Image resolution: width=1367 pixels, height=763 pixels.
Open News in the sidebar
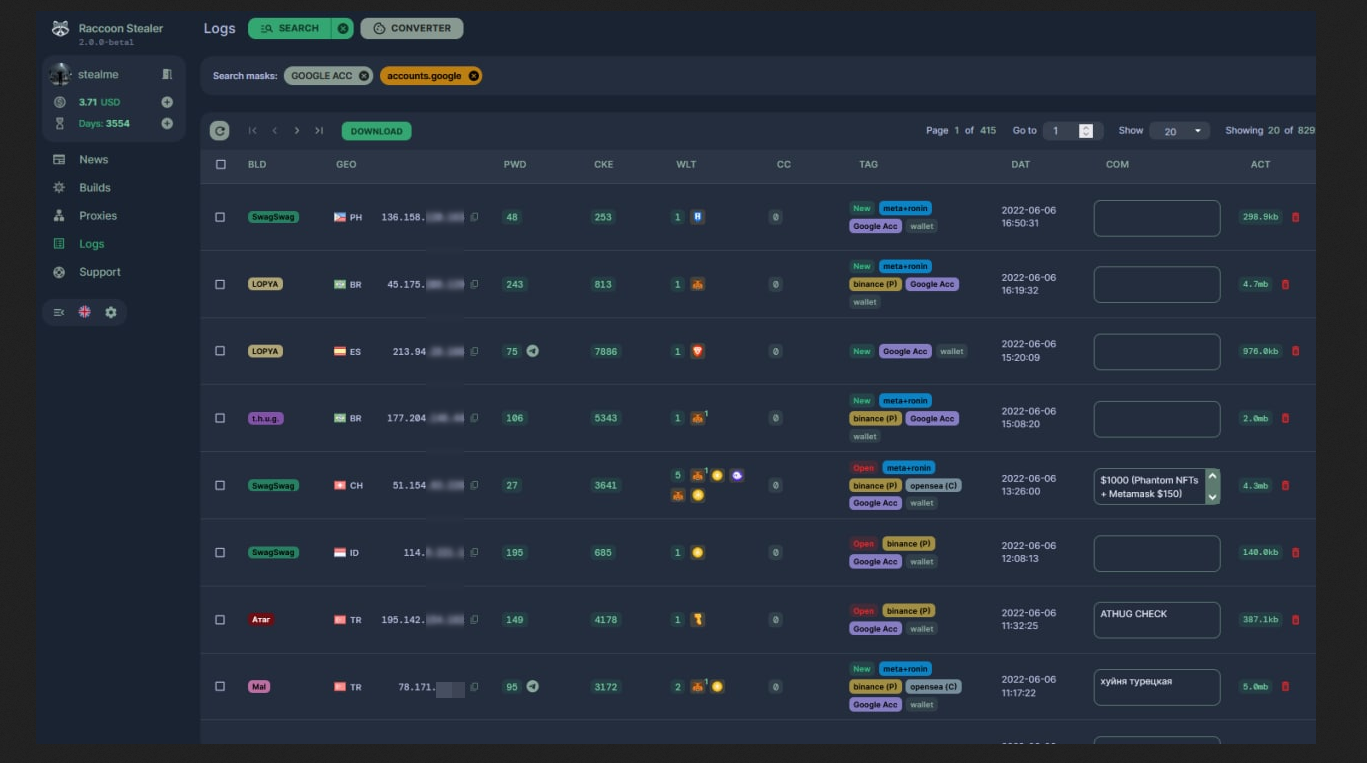pos(94,160)
